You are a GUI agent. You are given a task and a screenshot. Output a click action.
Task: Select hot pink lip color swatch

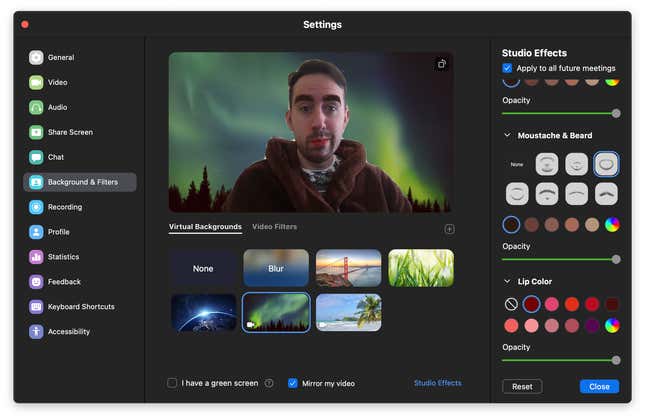pos(552,304)
